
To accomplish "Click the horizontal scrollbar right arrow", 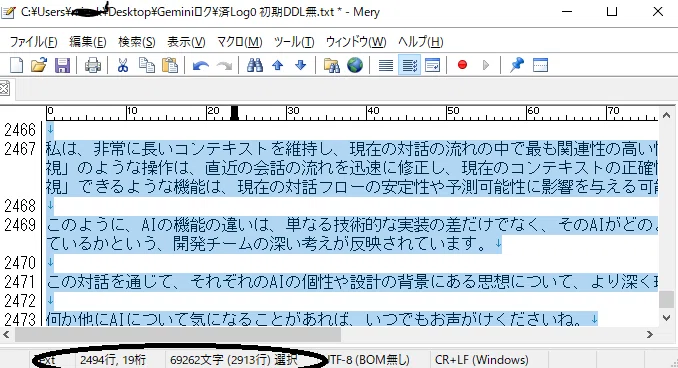I will (650, 334).
